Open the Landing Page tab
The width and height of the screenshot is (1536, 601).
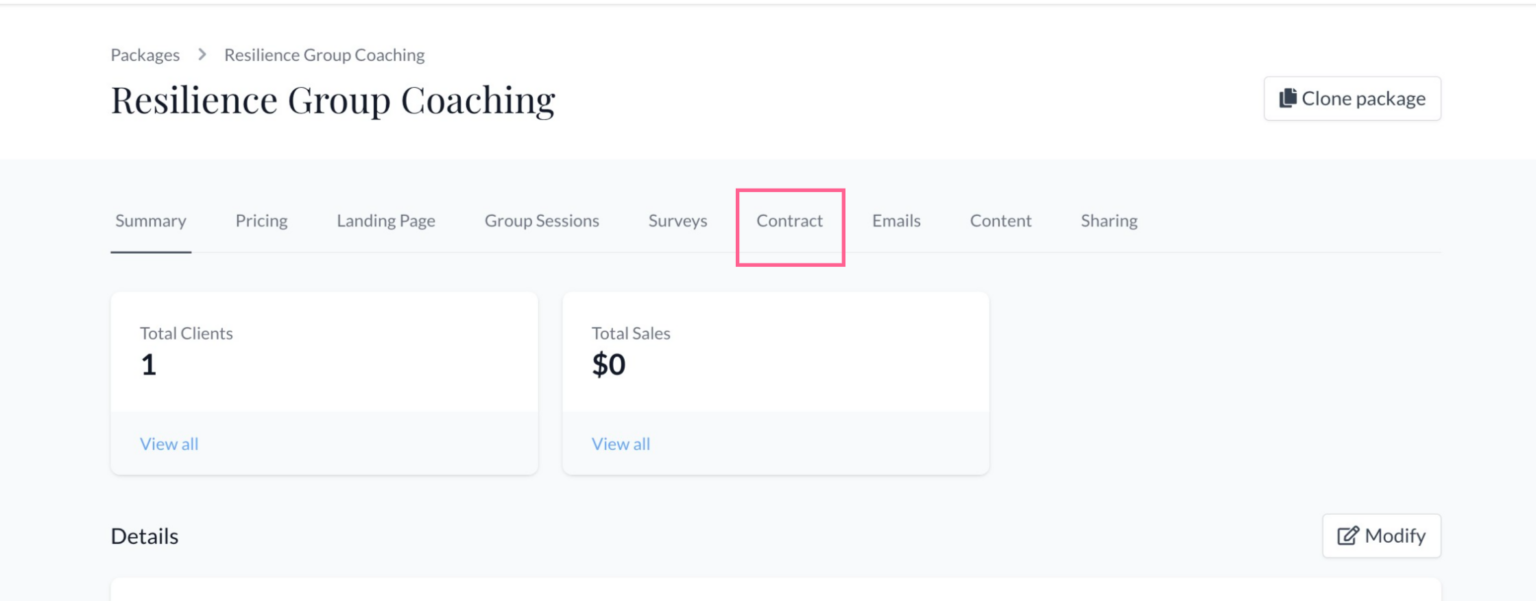[385, 221]
